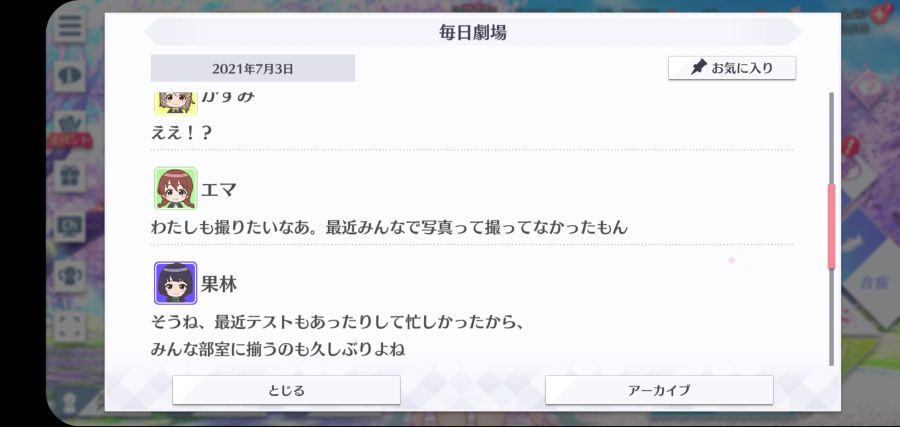Open the trophy cup icon
This screenshot has height=427, width=900.
point(70,276)
